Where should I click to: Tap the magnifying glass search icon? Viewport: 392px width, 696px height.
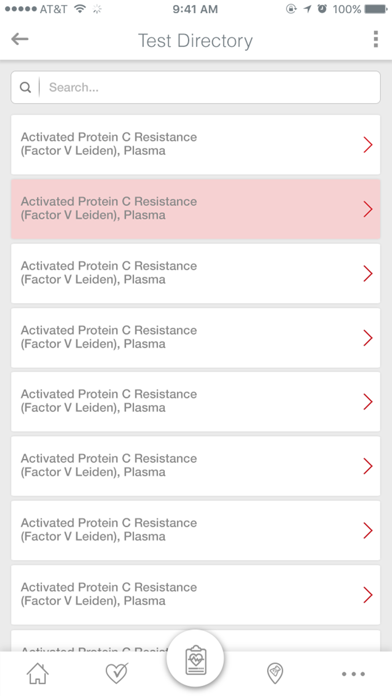click(25, 87)
